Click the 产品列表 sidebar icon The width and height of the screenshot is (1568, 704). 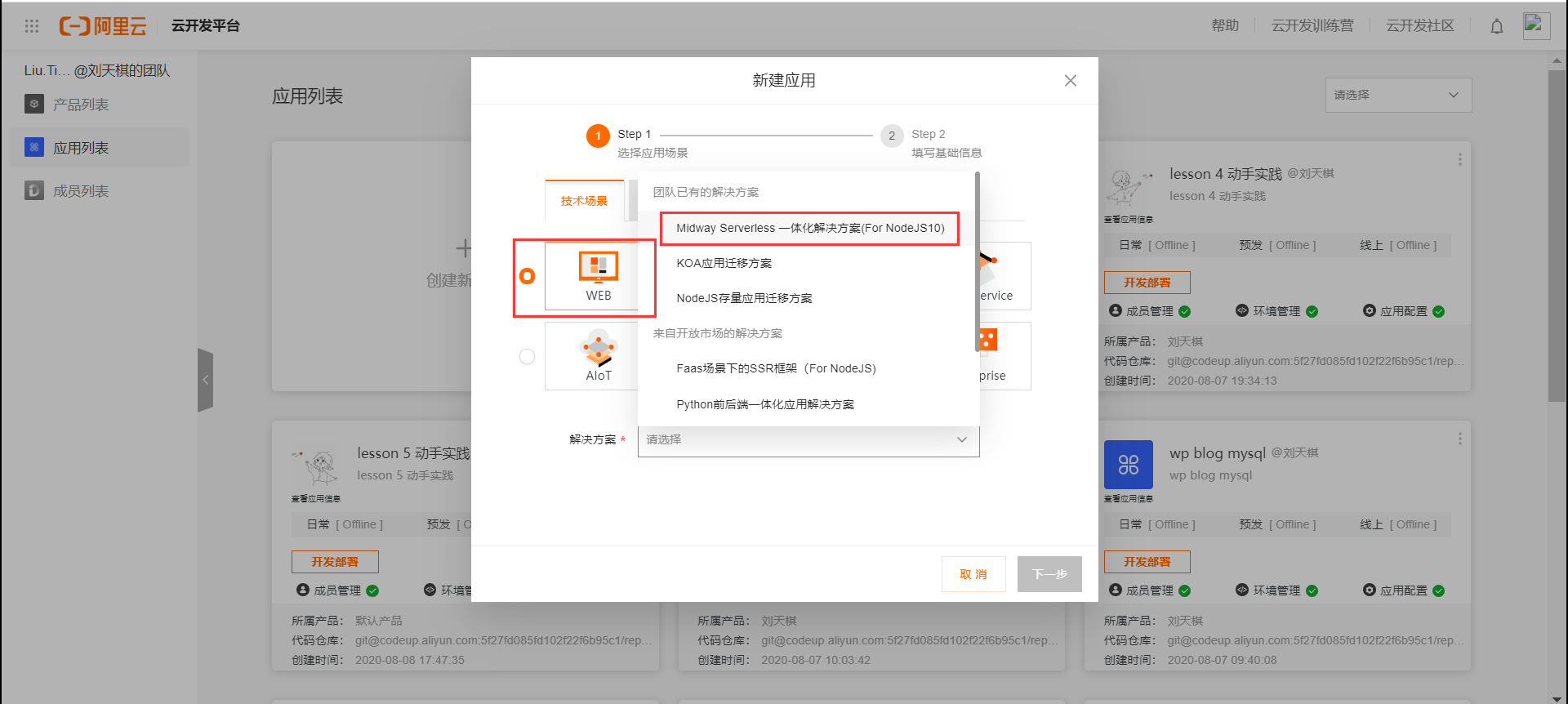(x=34, y=104)
